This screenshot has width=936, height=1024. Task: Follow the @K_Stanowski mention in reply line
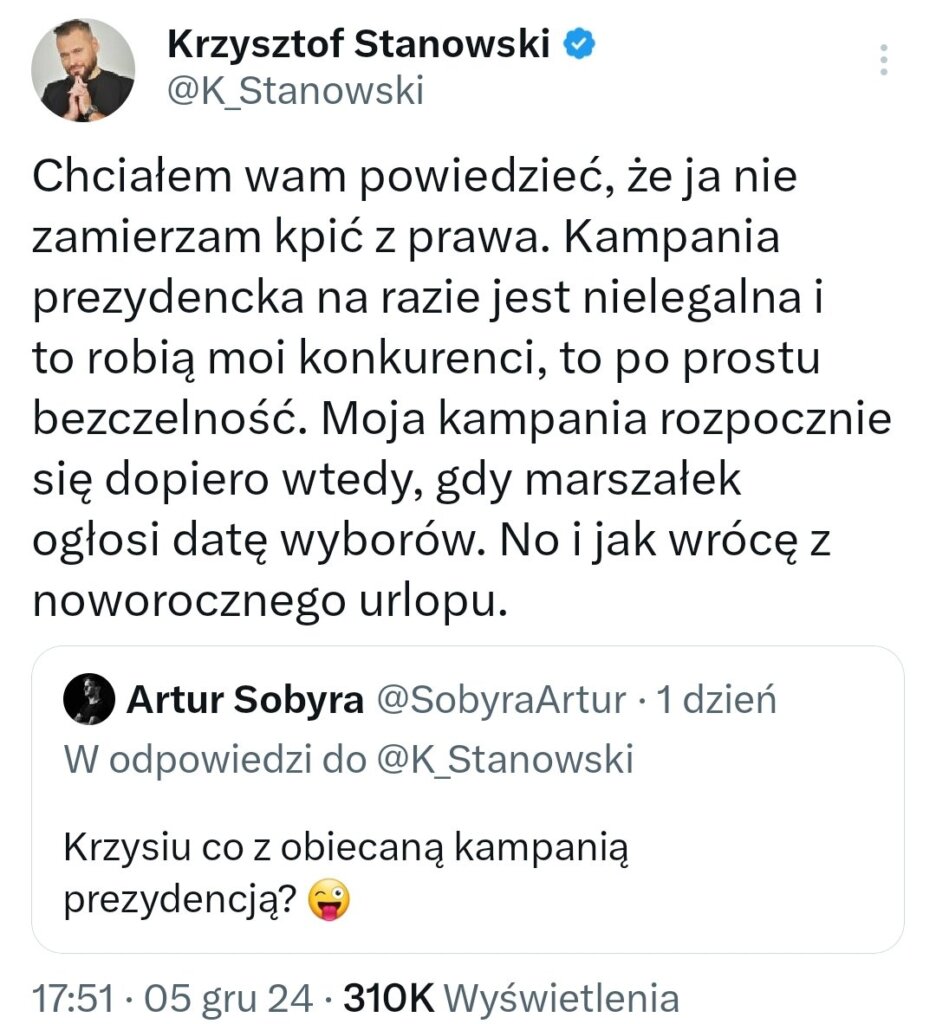(x=506, y=760)
